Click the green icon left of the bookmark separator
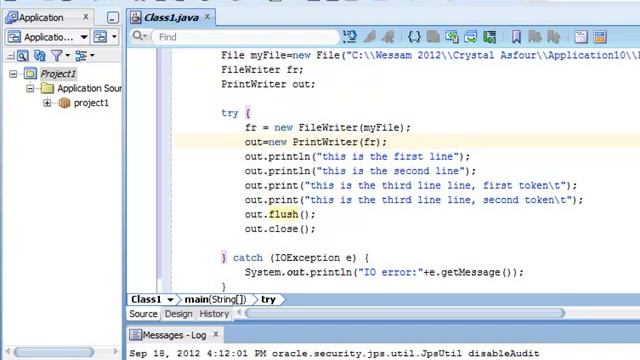The width and height of the screenshot is (640, 360). (489, 37)
